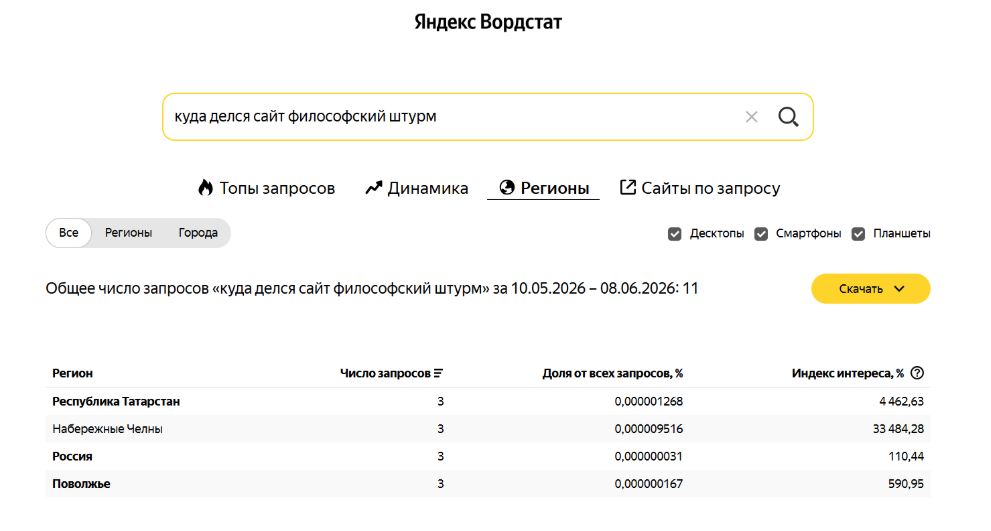Select the Республика Татарстан row name
The height and width of the screenshot is (531, 991).
click(116, 401)
